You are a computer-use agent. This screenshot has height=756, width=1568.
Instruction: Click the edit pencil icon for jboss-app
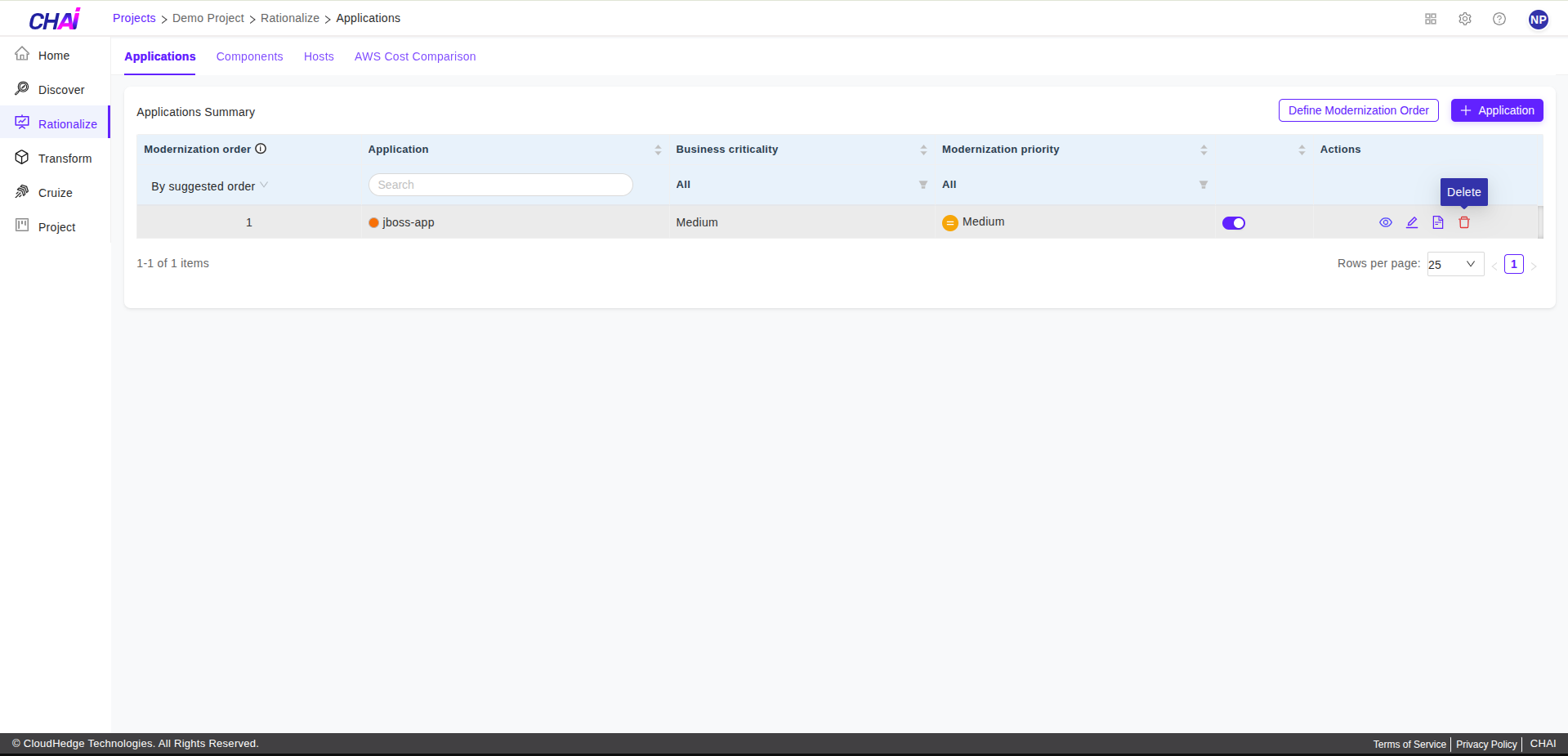[x=1411, y=222]
